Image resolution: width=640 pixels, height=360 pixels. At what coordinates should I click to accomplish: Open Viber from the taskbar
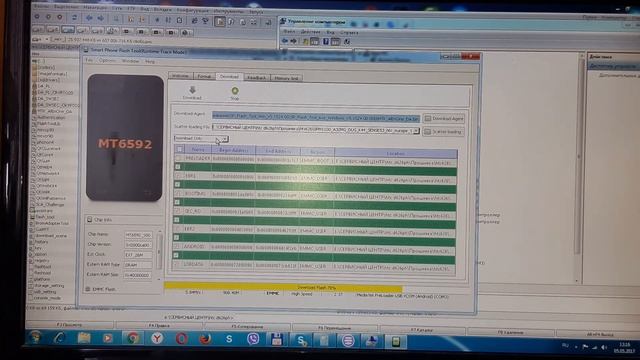(x=253, y=339)
